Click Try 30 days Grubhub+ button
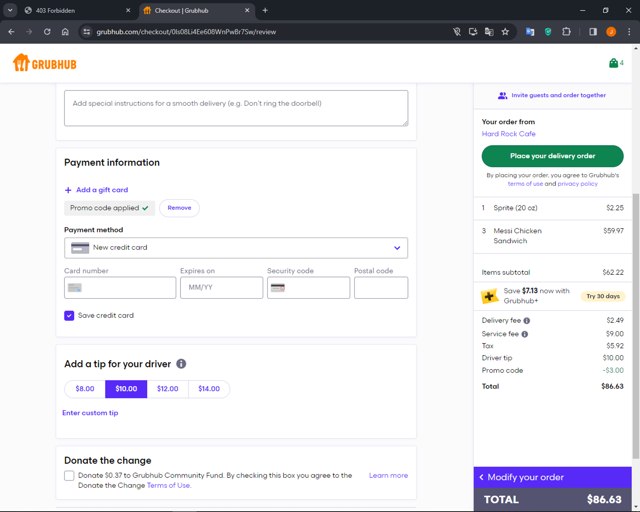640x512 pixels. [x=603, y=296]
